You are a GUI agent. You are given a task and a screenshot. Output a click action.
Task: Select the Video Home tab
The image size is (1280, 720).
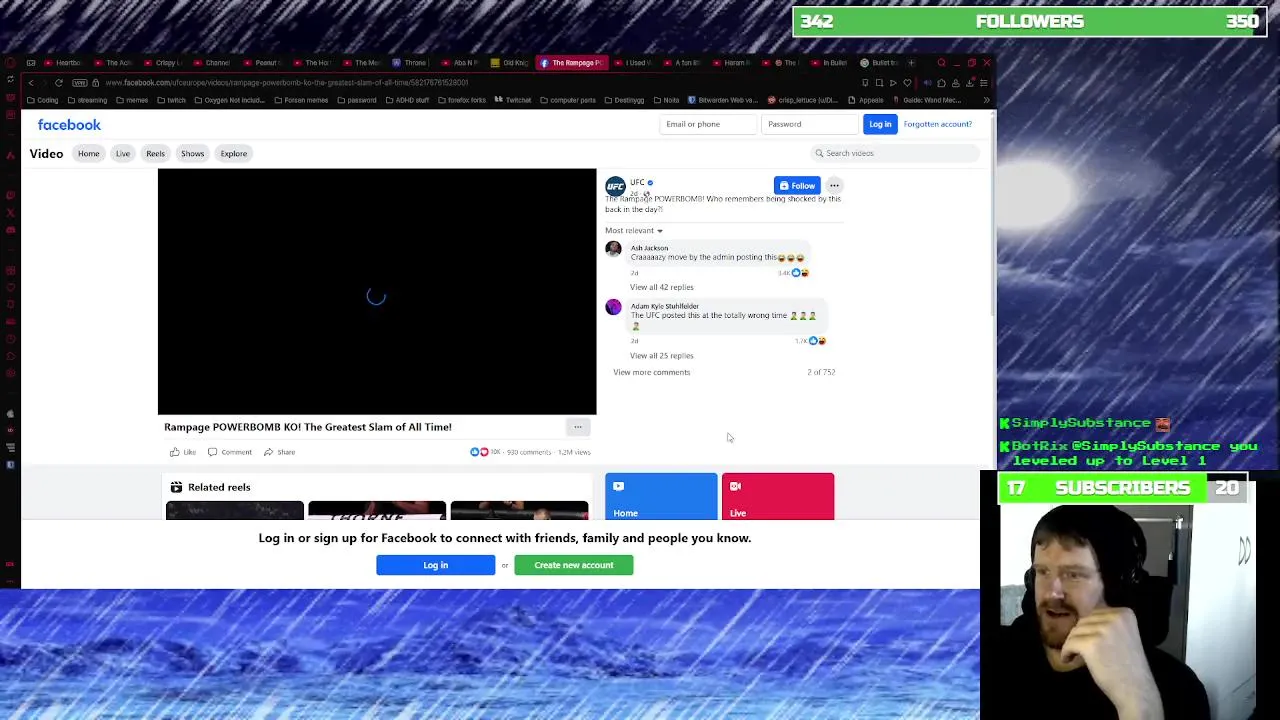[x=89, y=153]
